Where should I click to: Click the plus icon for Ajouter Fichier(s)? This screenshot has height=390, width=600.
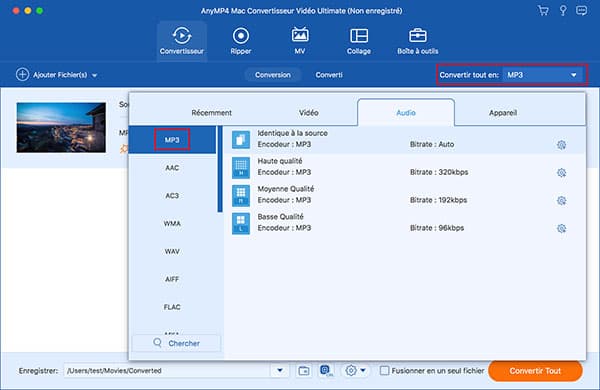click(22, 75)
